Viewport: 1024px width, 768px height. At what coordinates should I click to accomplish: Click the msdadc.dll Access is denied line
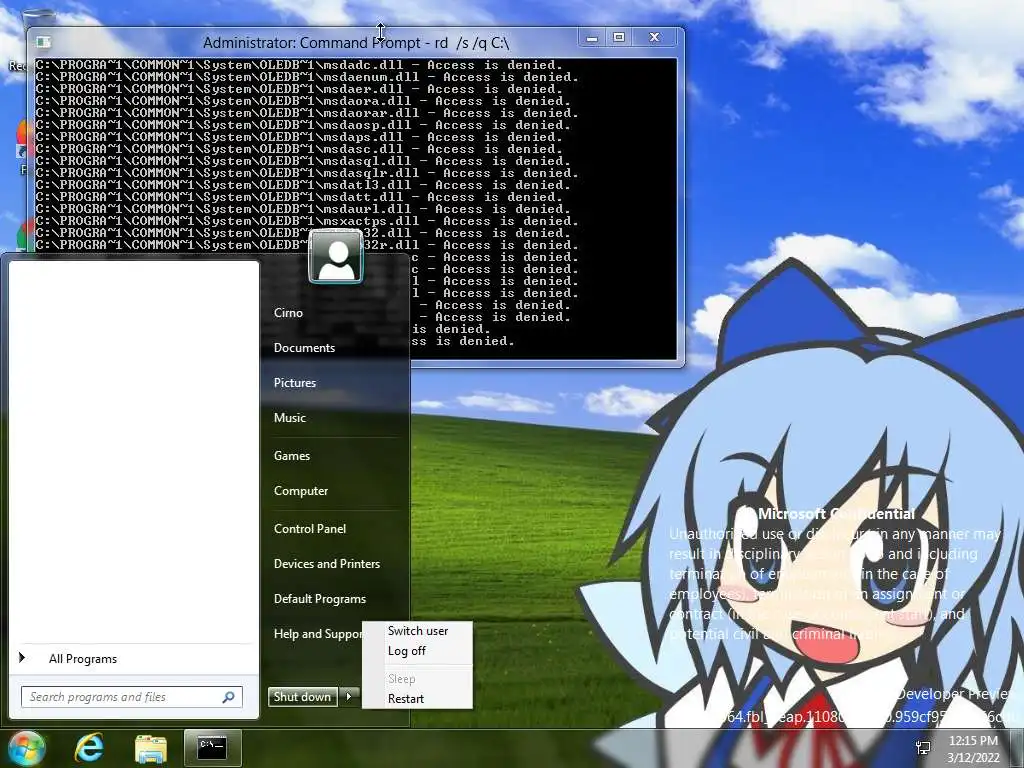coord(299,65)
